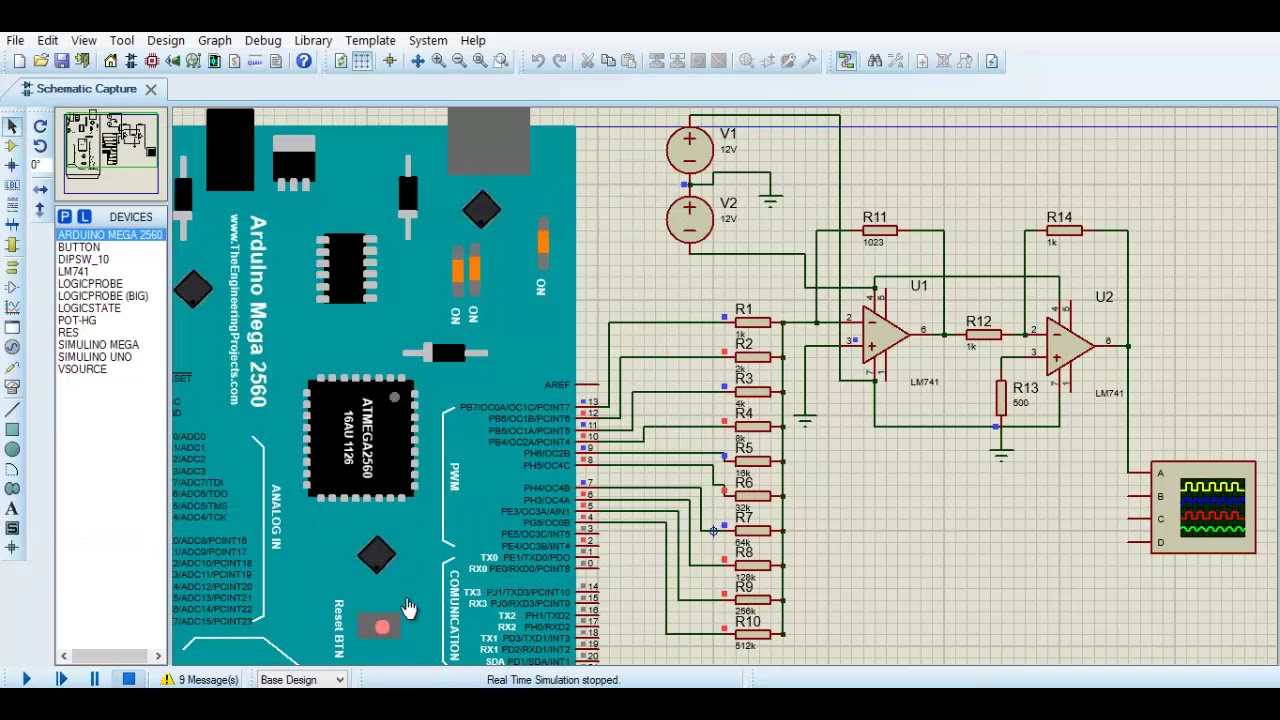Open the Bill of Materials icon
This screenshot has height=720, width=1280.
click(235, 61)
